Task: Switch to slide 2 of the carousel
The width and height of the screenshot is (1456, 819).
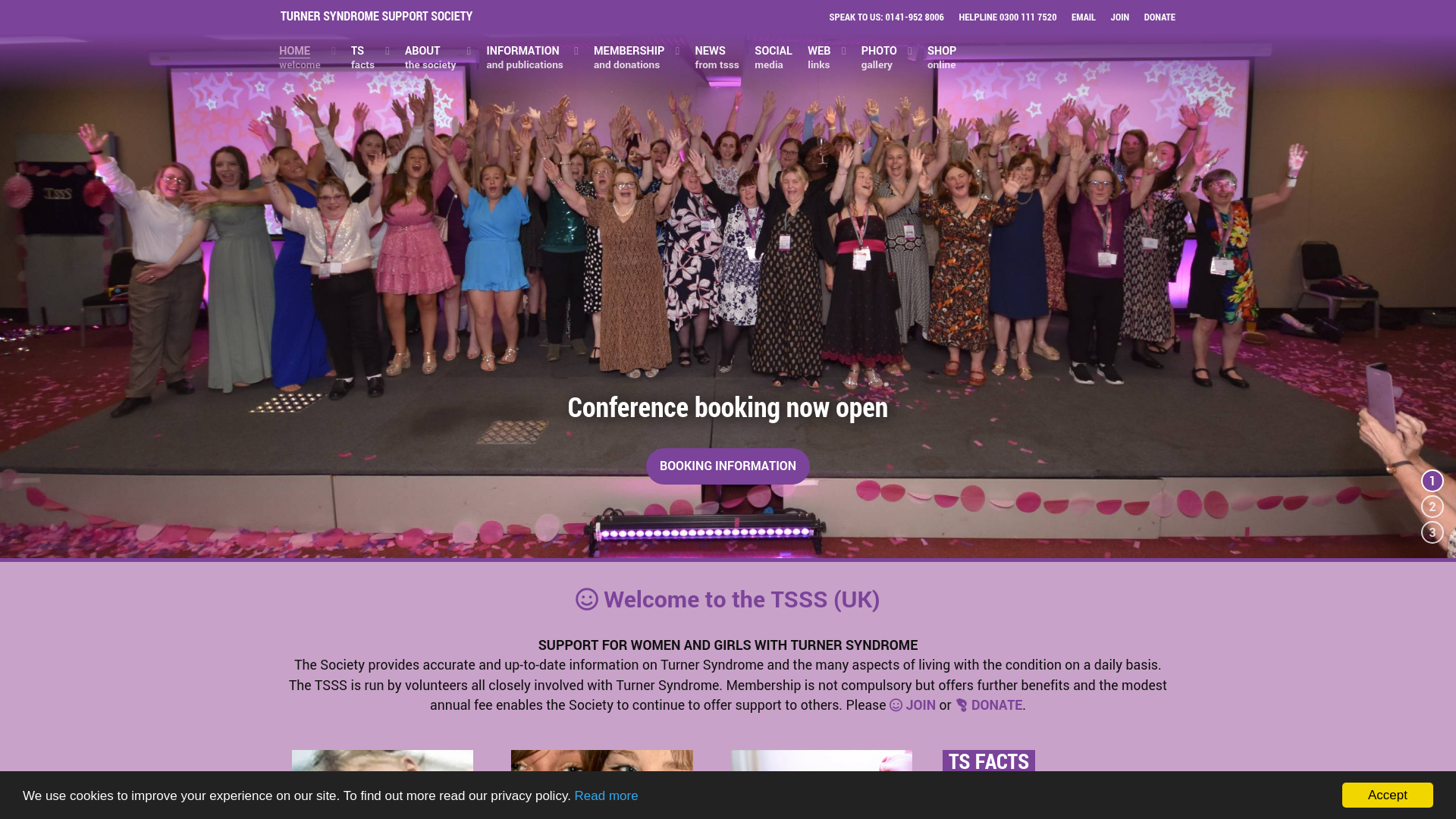Action: pyautogui.click(x=1432, y=507)
